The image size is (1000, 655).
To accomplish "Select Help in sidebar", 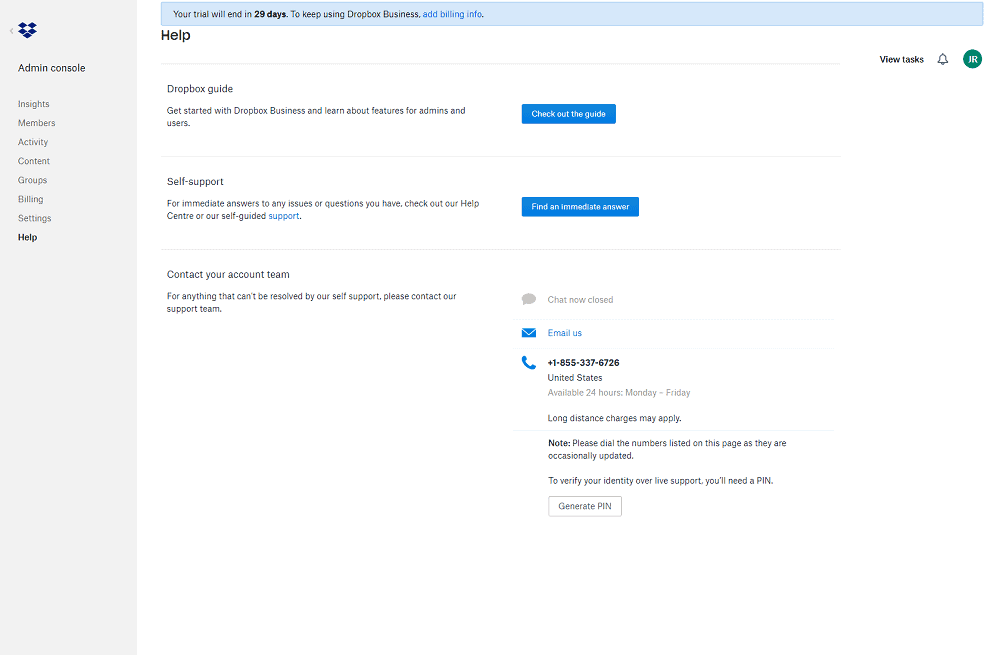I will point(27,237).
